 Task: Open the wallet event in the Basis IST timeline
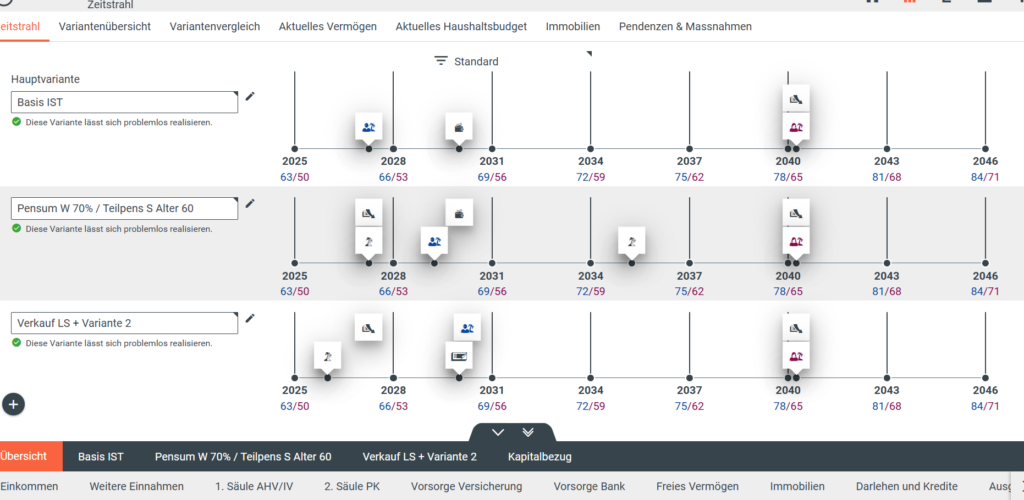(x=459, y=127)
